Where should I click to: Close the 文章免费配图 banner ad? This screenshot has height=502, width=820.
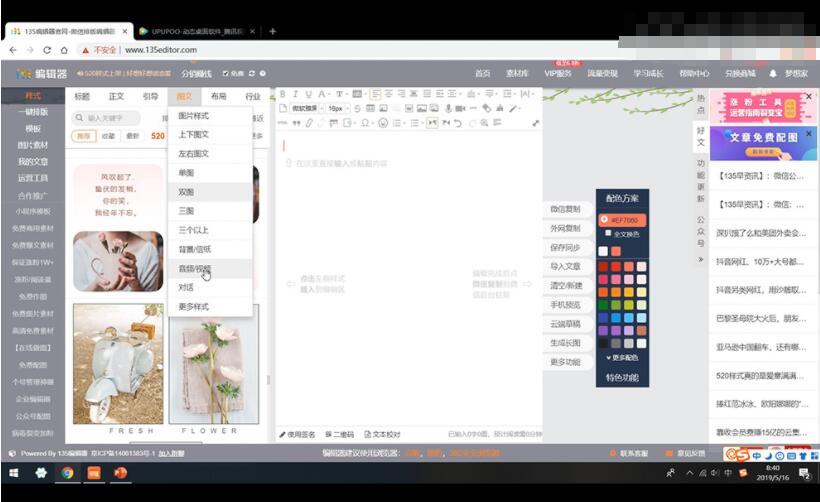tap(808, 134)
